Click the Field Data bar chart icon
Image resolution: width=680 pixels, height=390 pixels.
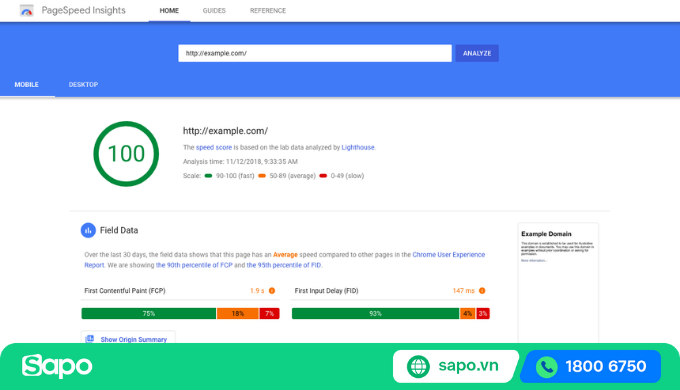click(88, 230)
